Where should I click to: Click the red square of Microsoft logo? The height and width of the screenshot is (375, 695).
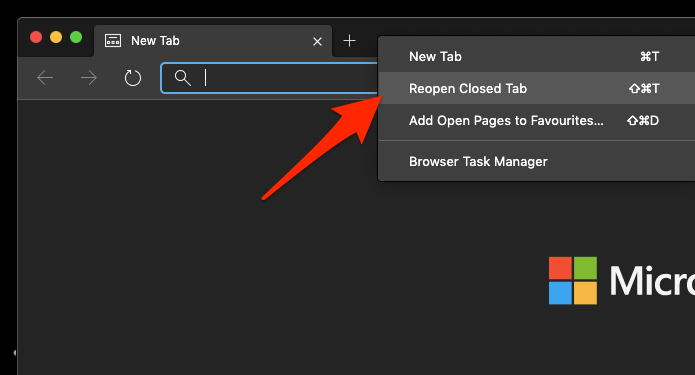(560, 268)
